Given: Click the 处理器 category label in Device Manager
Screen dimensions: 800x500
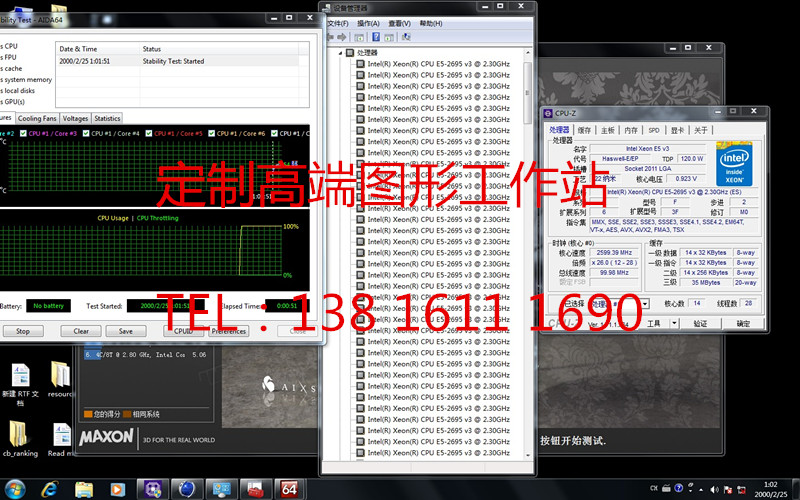Looking at the screenshot, I should pyautogui.click(x=367, y=53).
